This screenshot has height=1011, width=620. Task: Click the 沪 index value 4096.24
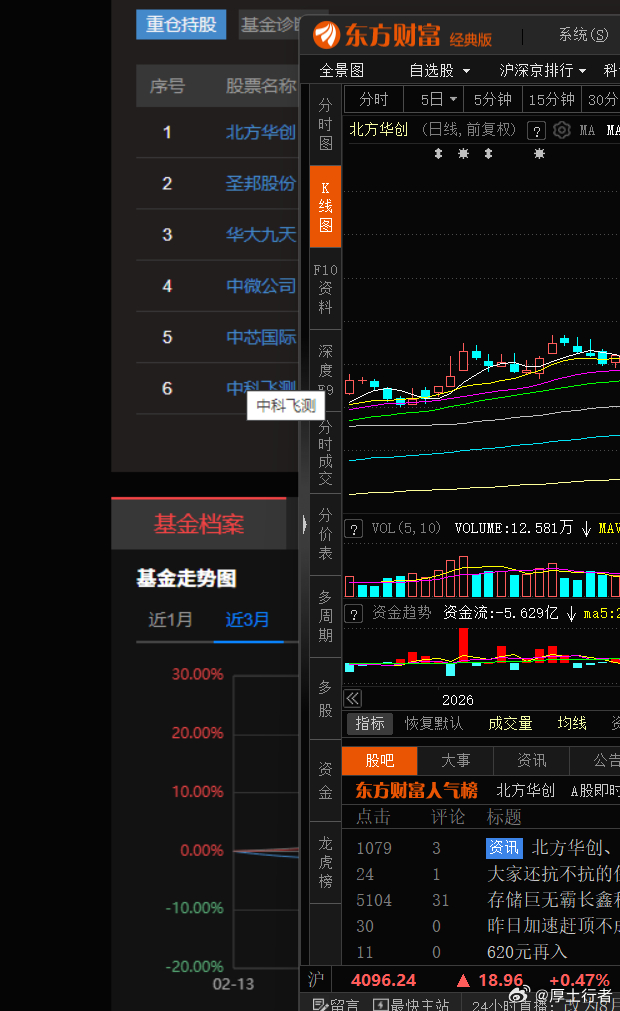383,981
